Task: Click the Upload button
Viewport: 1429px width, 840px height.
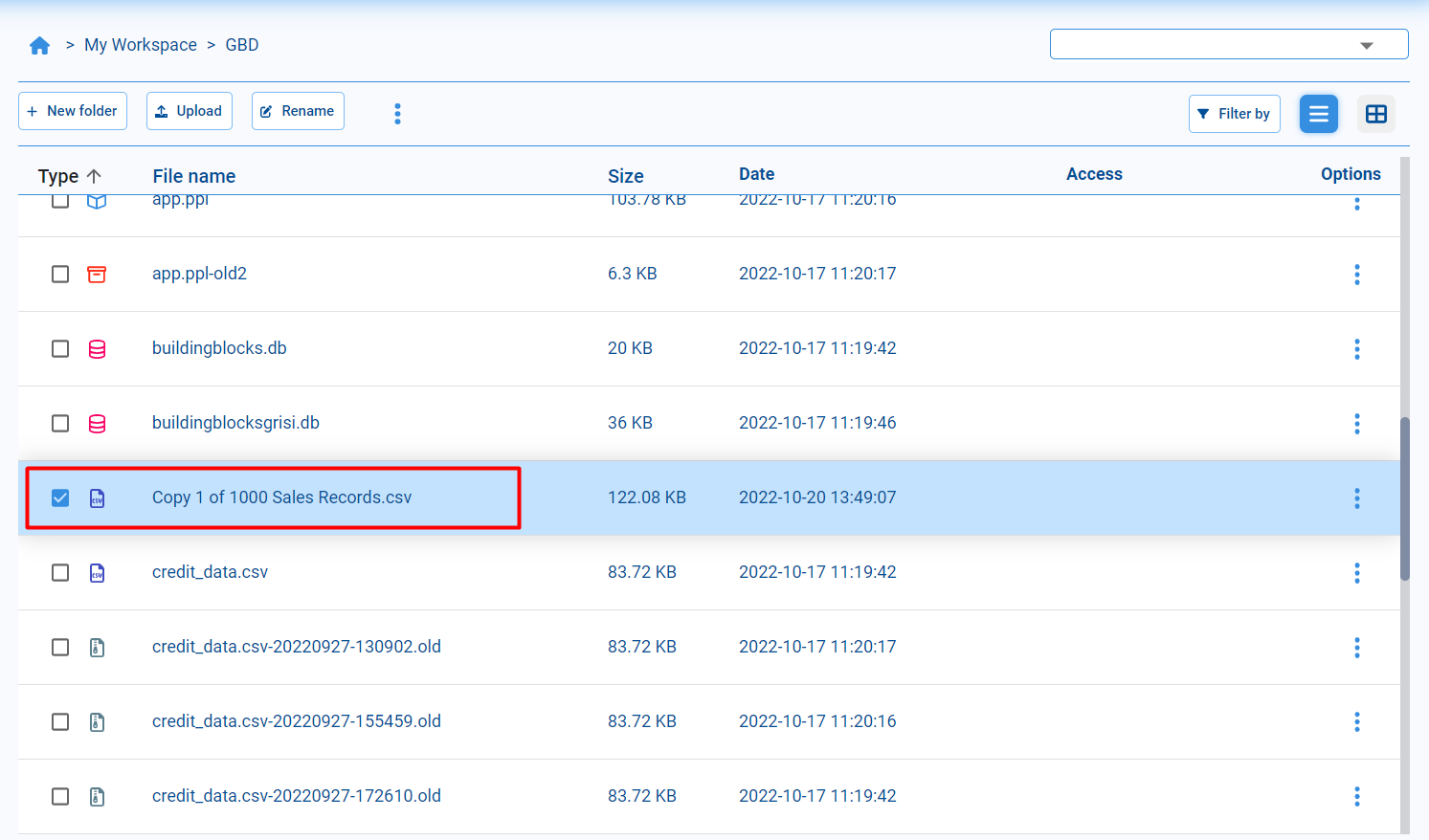Action: (189, 111)
